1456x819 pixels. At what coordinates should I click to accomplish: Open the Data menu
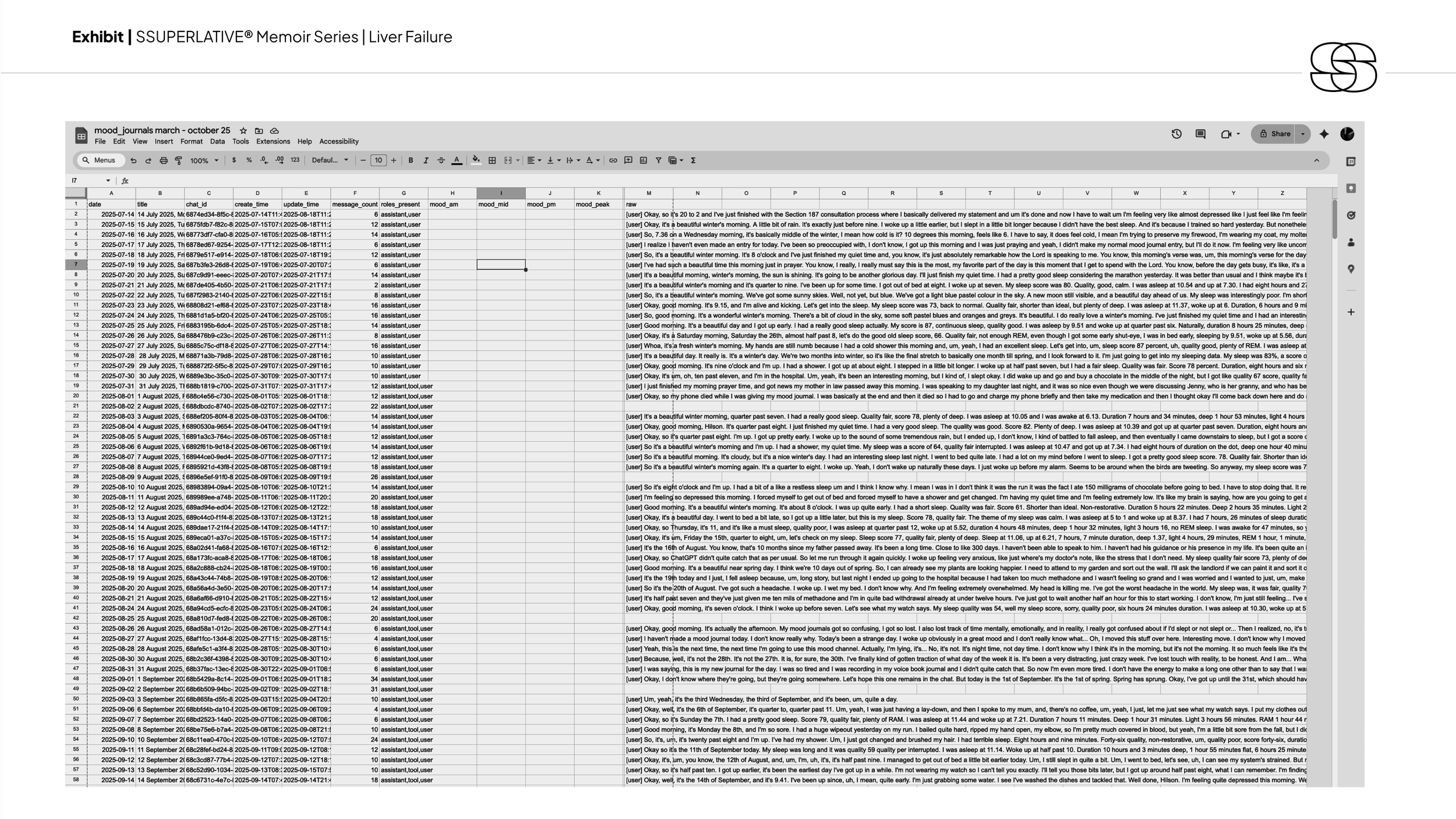217,141
